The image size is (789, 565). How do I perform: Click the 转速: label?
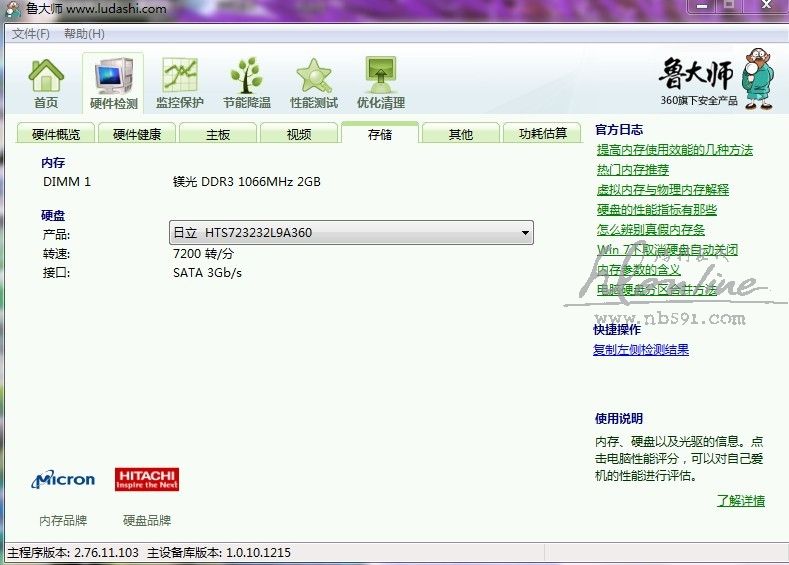pyautogui.click(x=56, y=254)
